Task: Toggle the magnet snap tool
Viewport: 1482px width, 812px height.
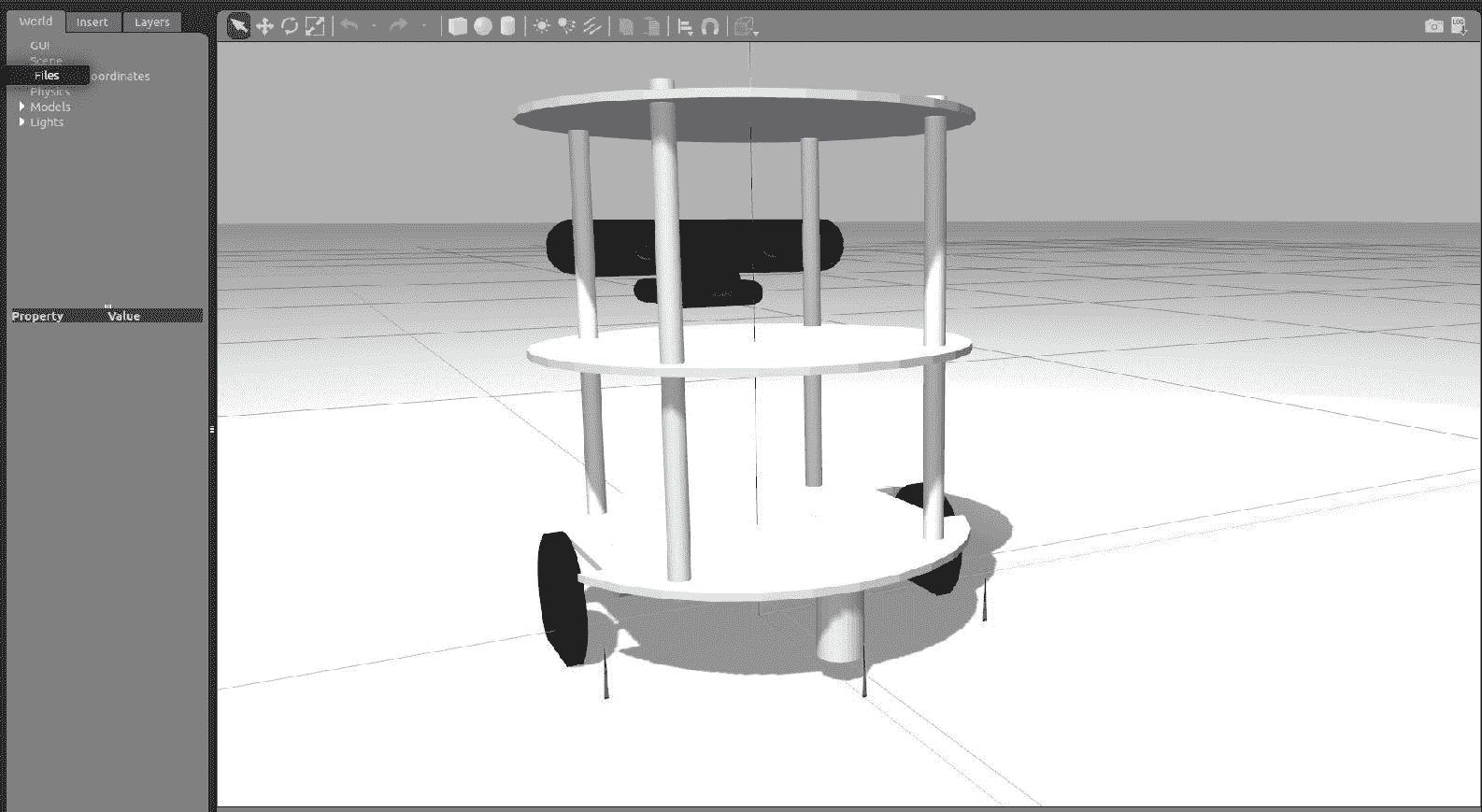Action: [x=710, y=26]
